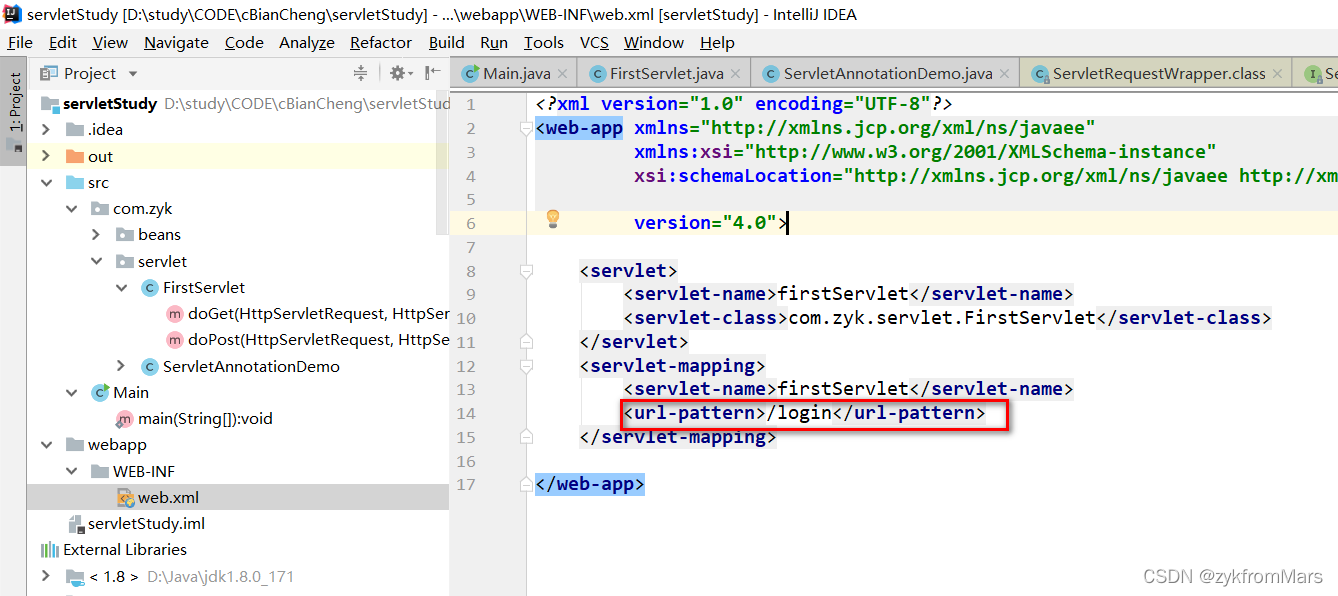Collapse the servlet package
This screenshot has height=596, width=1338.
pos(96,262)
